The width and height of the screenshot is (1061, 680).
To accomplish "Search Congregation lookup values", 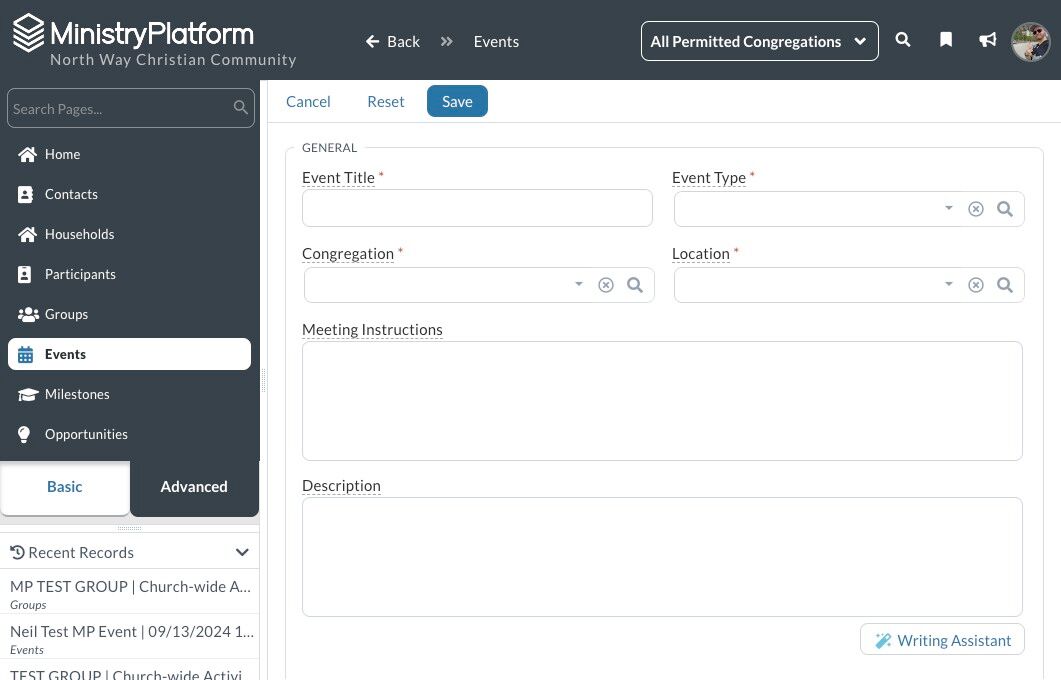I will [635, 285].
